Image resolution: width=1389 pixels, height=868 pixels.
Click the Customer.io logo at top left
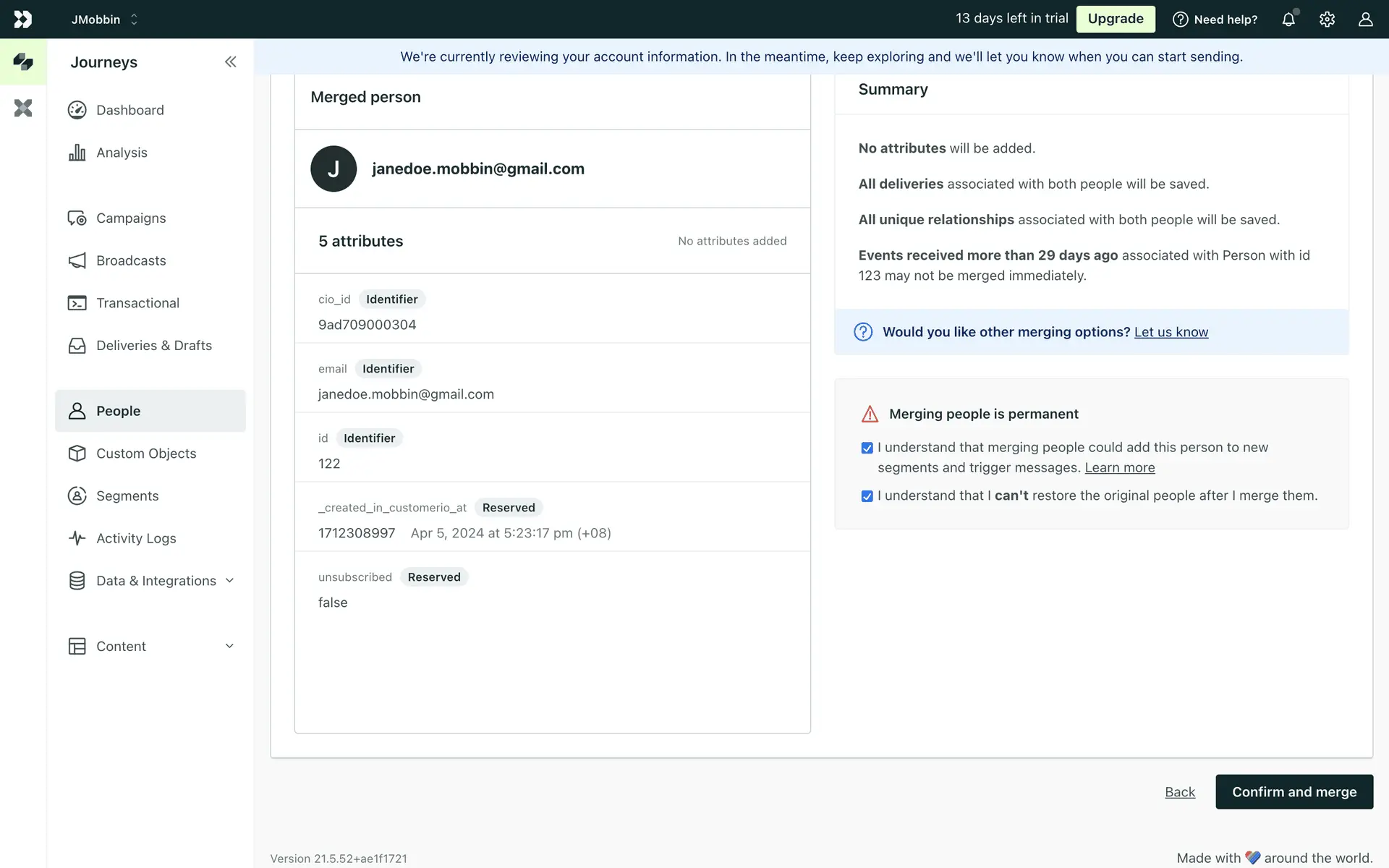pos(23,20)
